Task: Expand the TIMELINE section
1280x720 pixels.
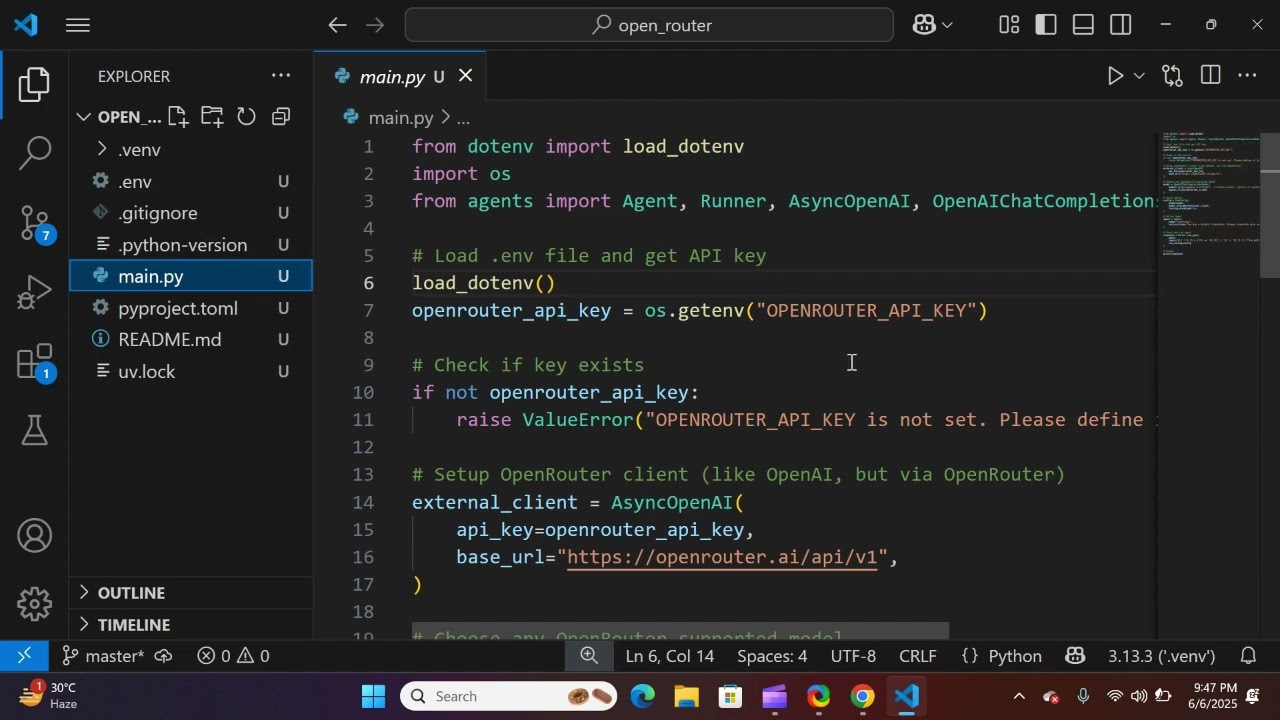Action: [190, 625]
